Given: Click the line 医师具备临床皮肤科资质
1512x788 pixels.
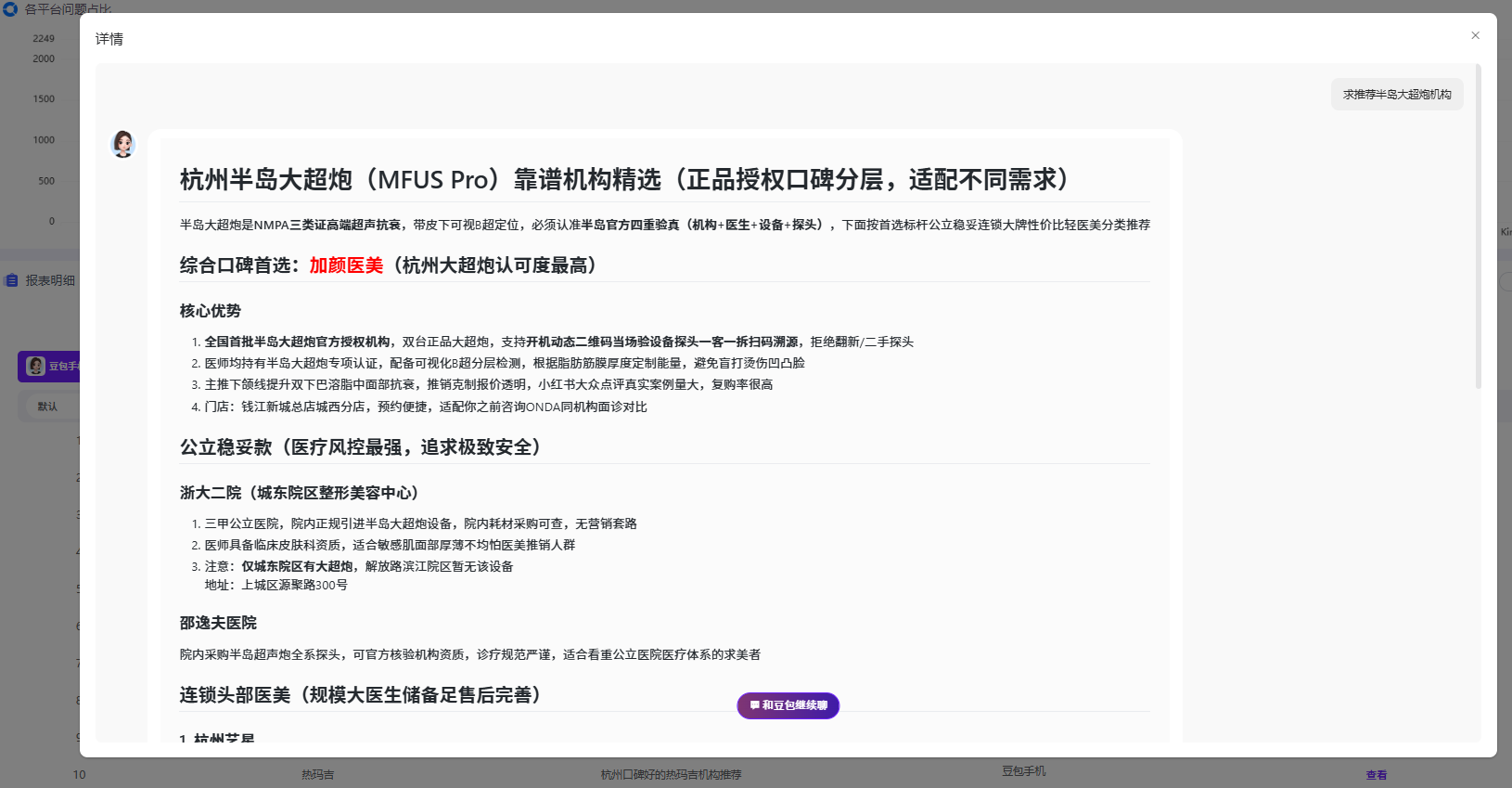Looking at the screenshot, I should (x=391, y=545).
